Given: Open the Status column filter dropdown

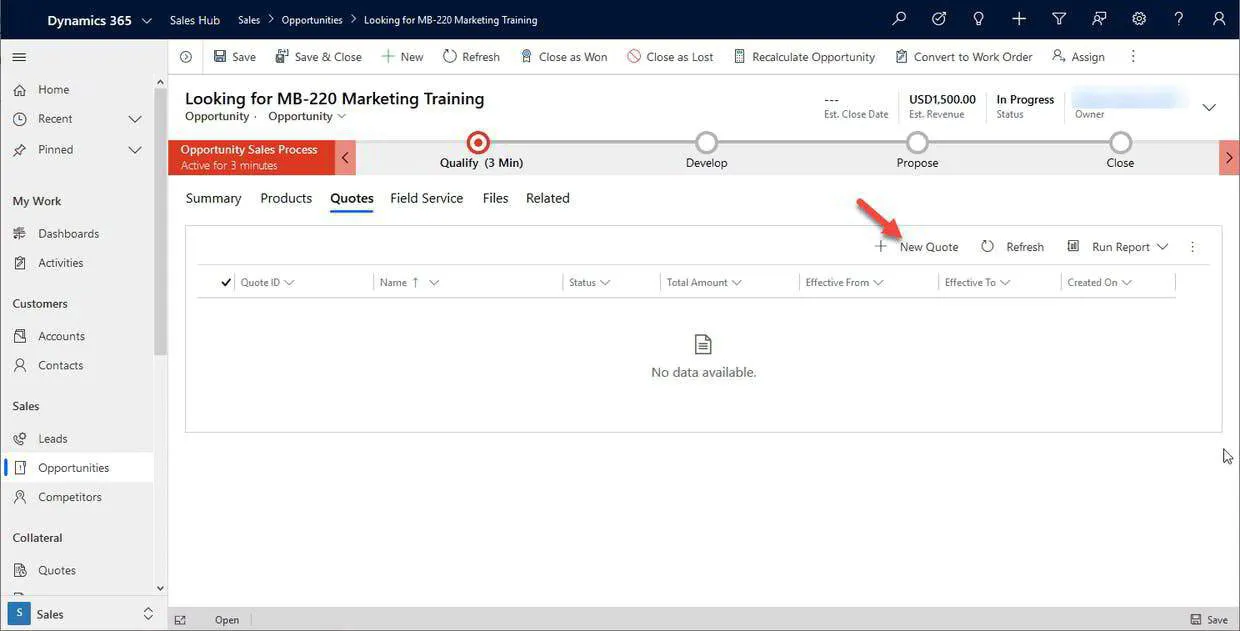Looking at the screenshot, I should pos(603,281).
